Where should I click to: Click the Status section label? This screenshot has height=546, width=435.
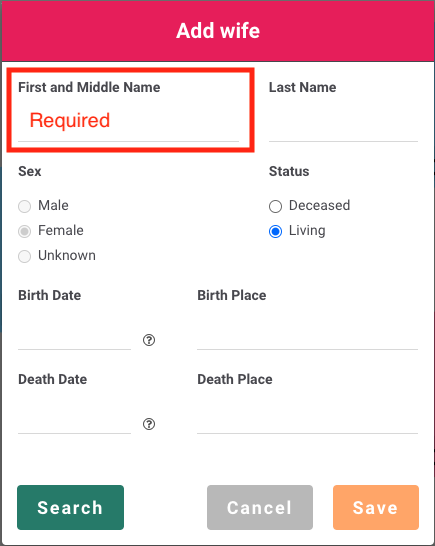[x=289, y=171]
